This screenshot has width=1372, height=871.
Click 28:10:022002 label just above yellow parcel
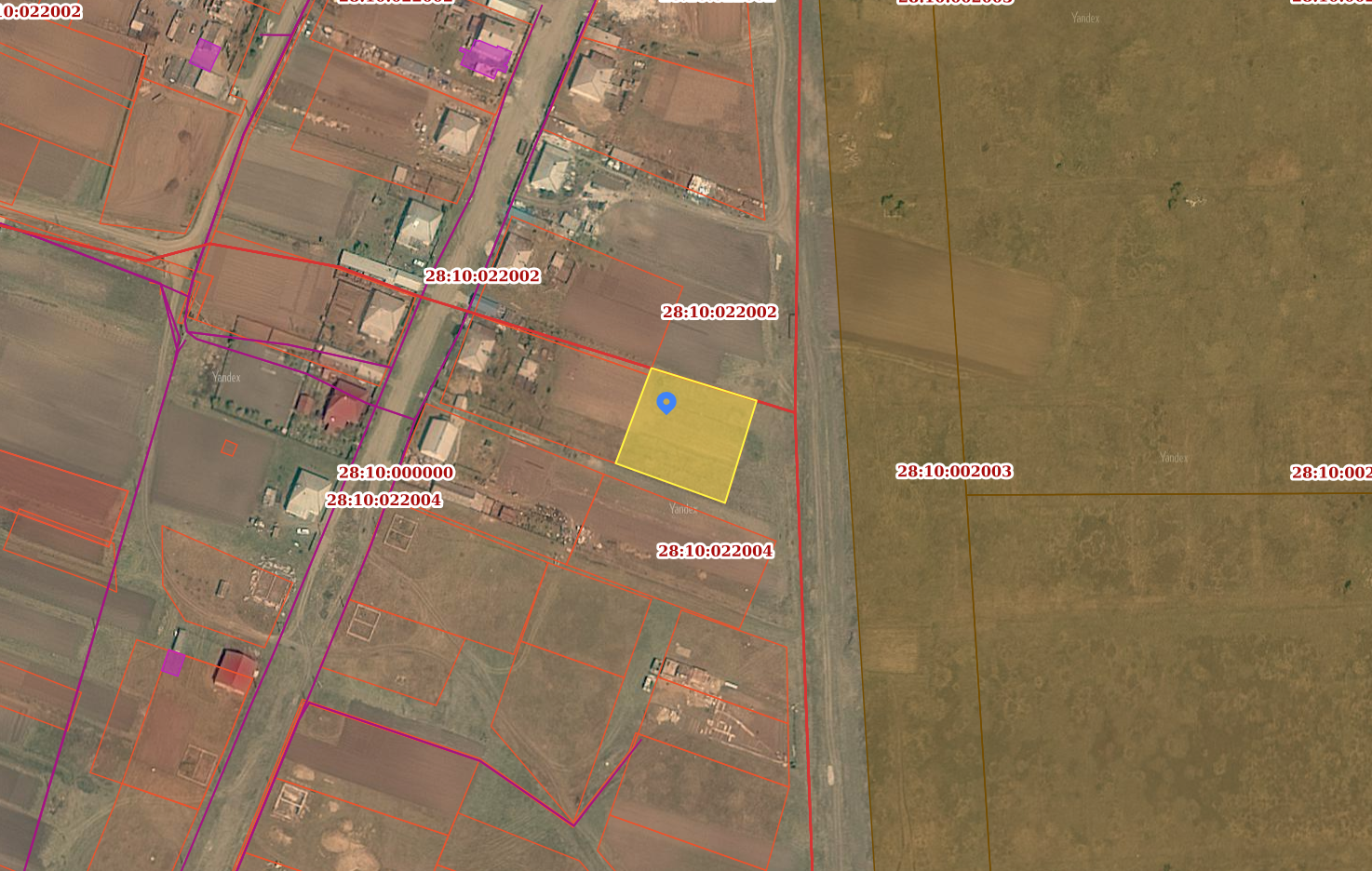pos(720,312)
